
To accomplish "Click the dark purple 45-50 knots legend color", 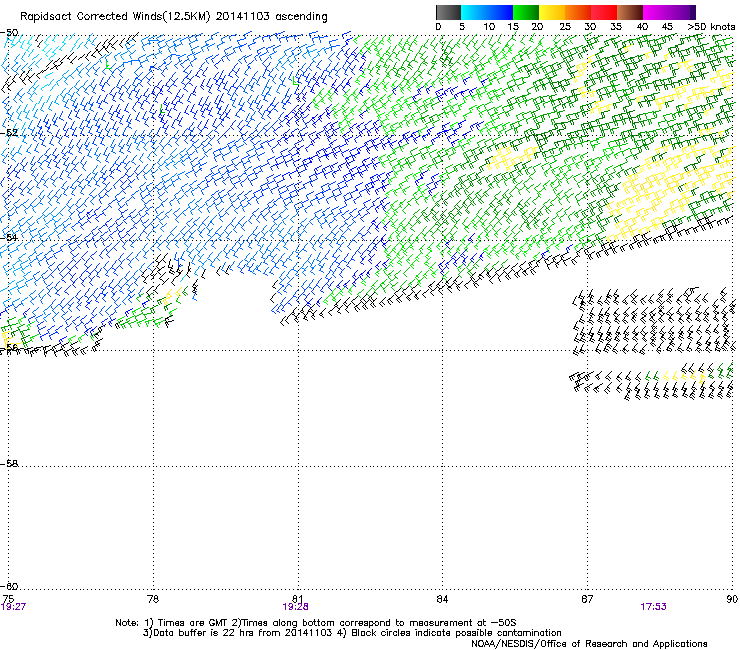I will (682, 12).
